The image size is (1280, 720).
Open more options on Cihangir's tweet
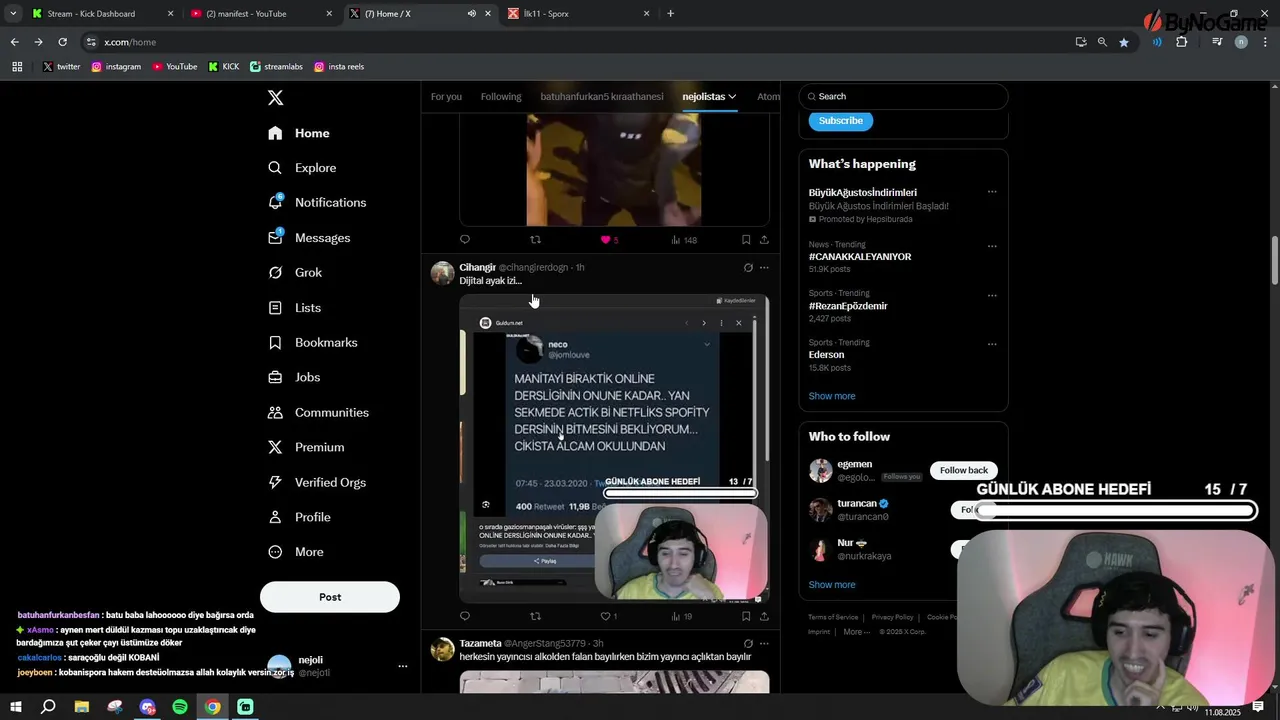(x=764, y=268)
